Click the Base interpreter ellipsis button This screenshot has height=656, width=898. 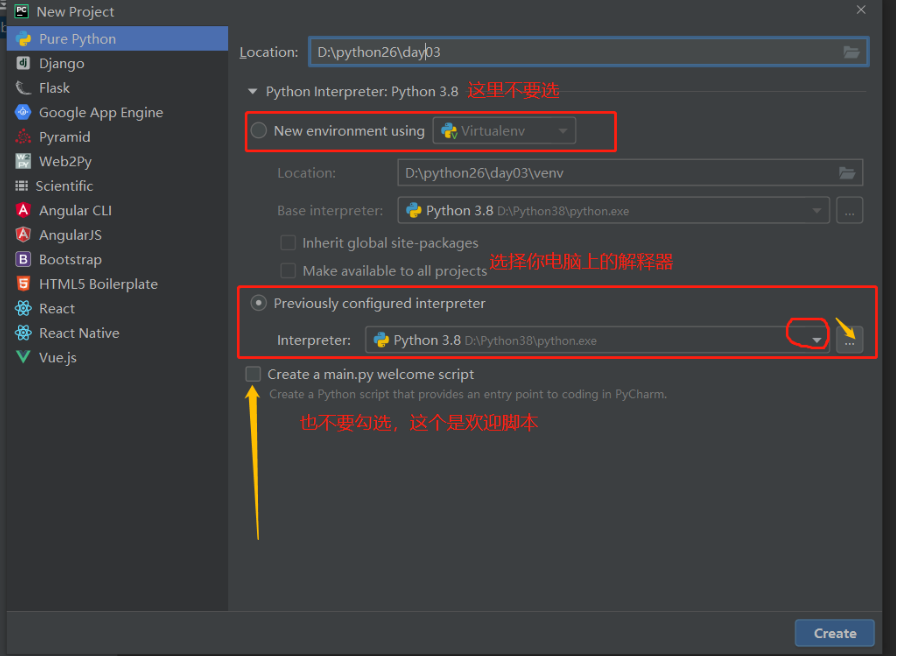tap(849, 211)
